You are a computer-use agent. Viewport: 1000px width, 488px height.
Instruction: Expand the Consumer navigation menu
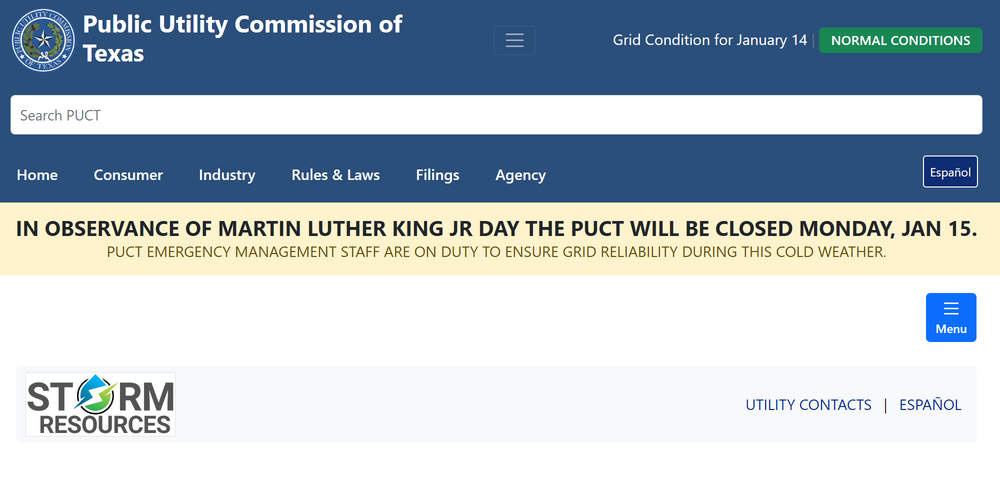[128, 175]
